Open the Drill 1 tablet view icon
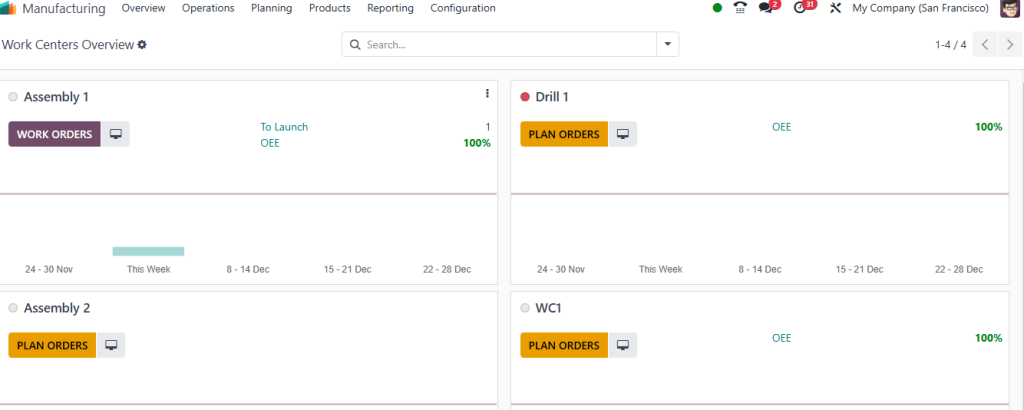 [x=623, y=134]
